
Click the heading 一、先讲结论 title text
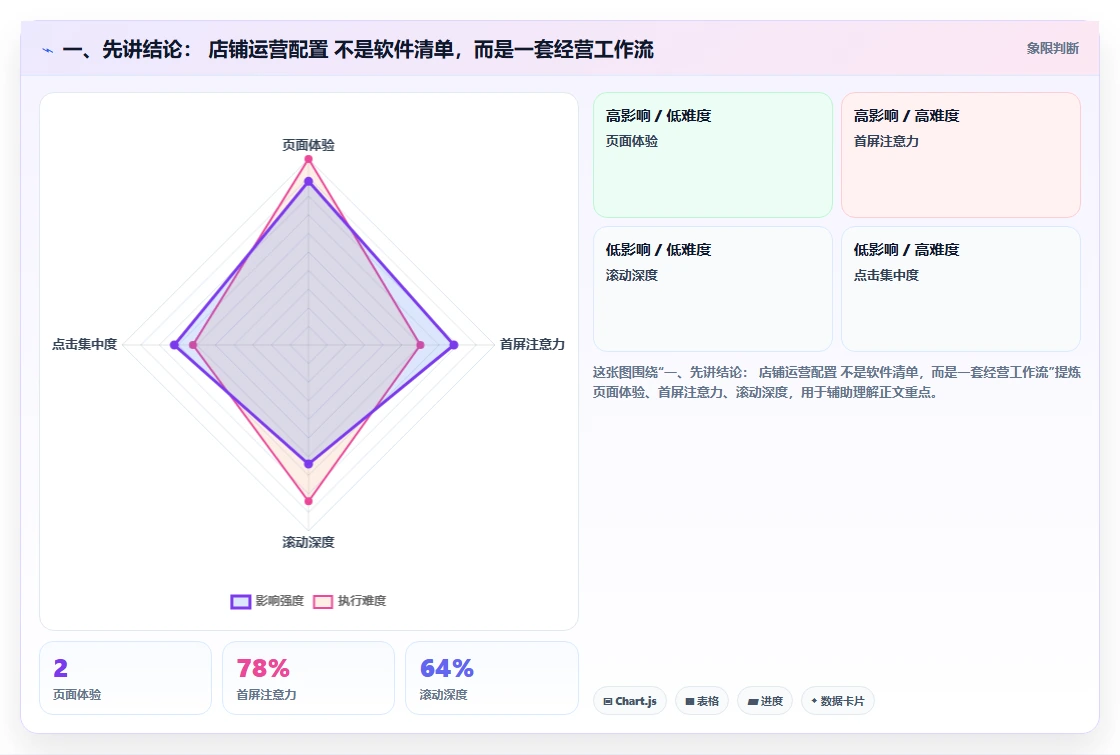pos(358,49)
